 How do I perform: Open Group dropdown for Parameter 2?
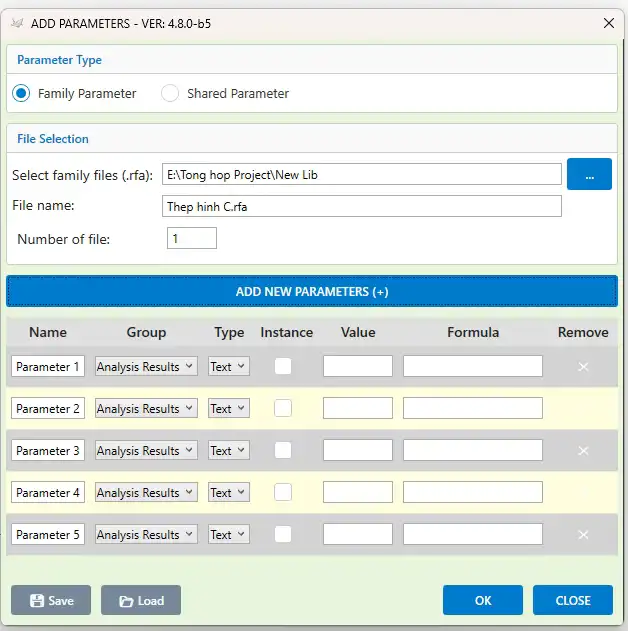coord(146,408)
